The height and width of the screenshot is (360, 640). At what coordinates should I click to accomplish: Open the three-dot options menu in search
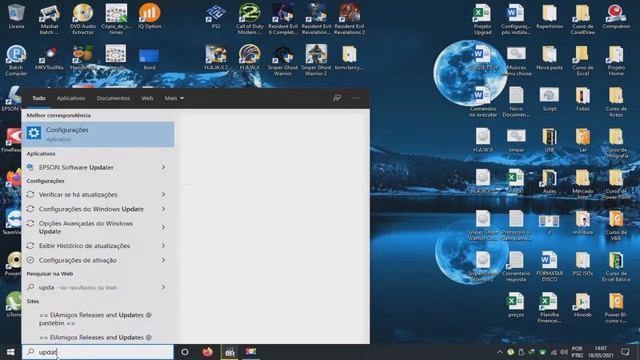(356, 98)
